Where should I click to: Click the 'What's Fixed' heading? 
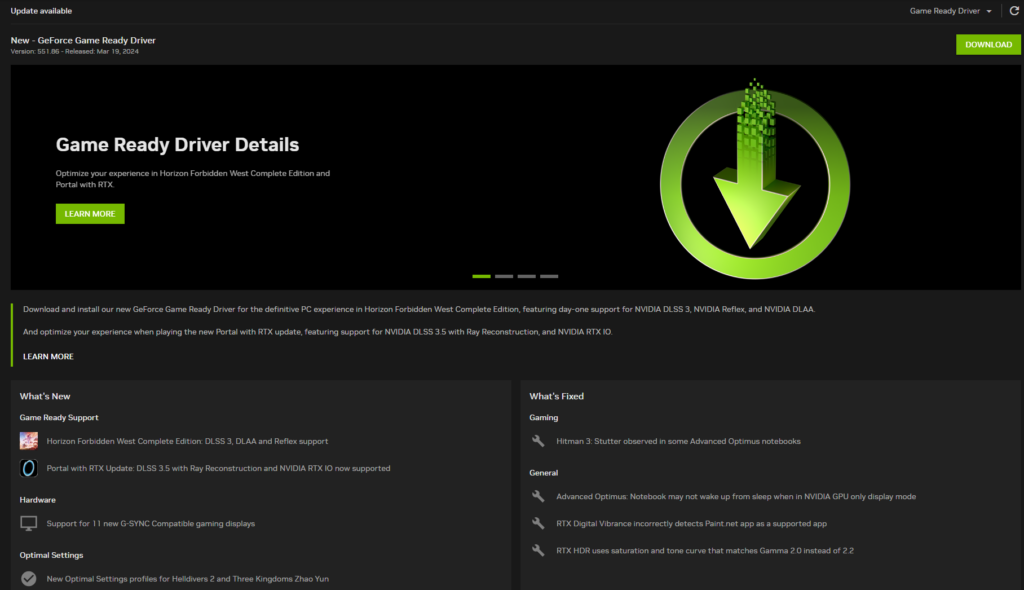(x=556, y=396)
